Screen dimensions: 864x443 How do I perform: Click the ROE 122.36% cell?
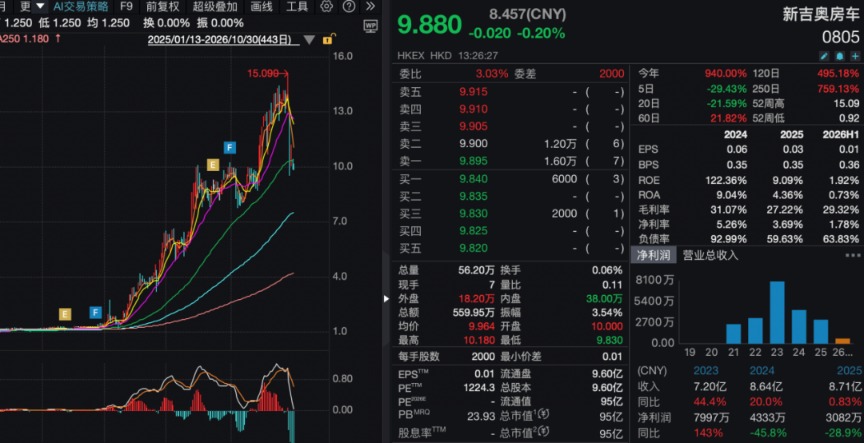point(726,180)
